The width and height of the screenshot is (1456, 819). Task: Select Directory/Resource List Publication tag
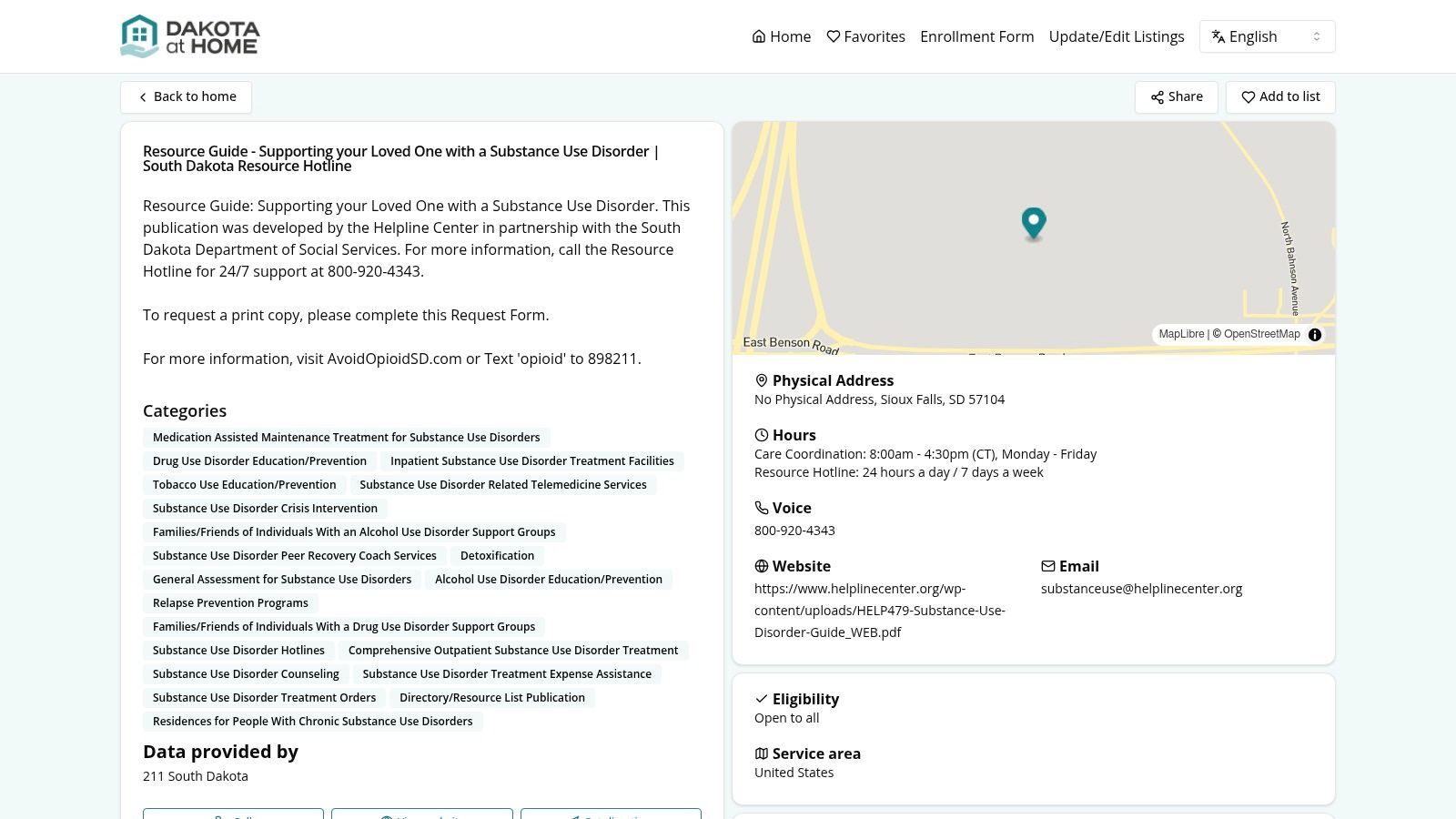[492, 698]
